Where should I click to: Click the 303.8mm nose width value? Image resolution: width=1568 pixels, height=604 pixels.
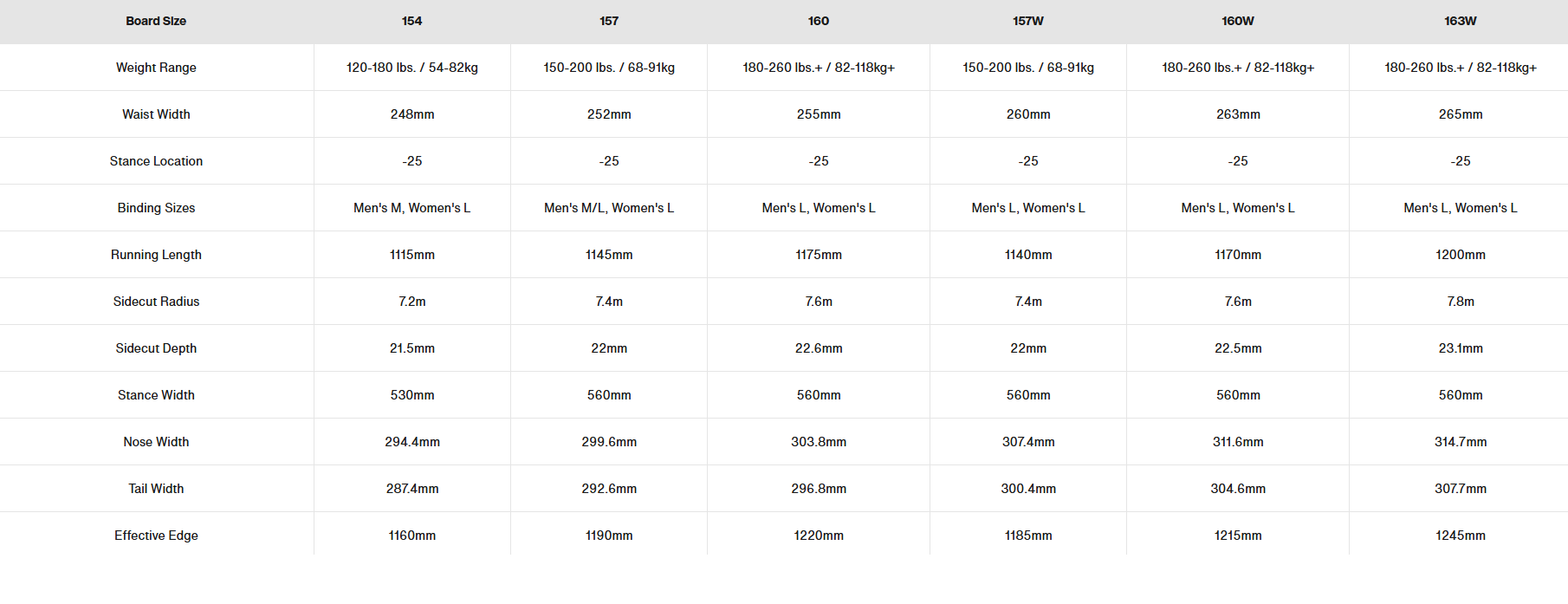point(818,442)
